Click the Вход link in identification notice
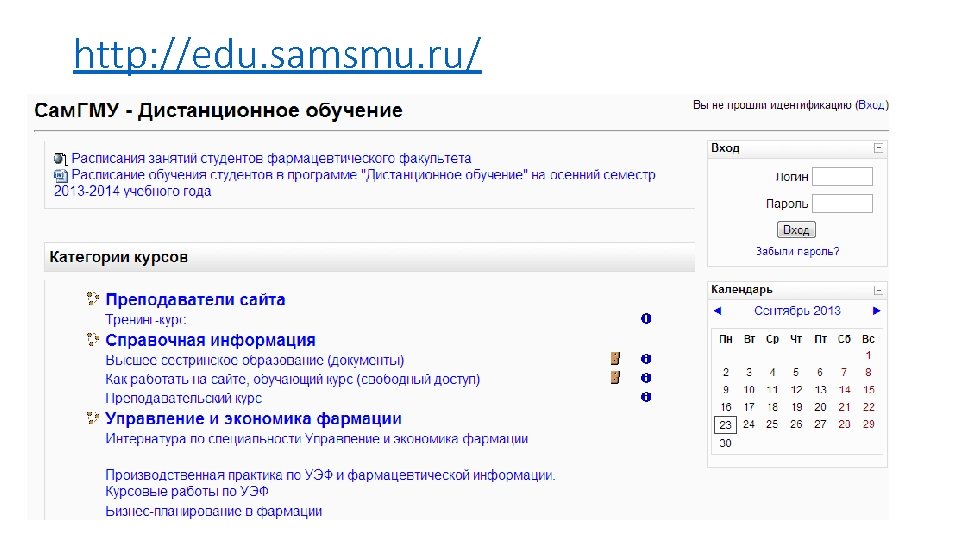 [871, 105]
